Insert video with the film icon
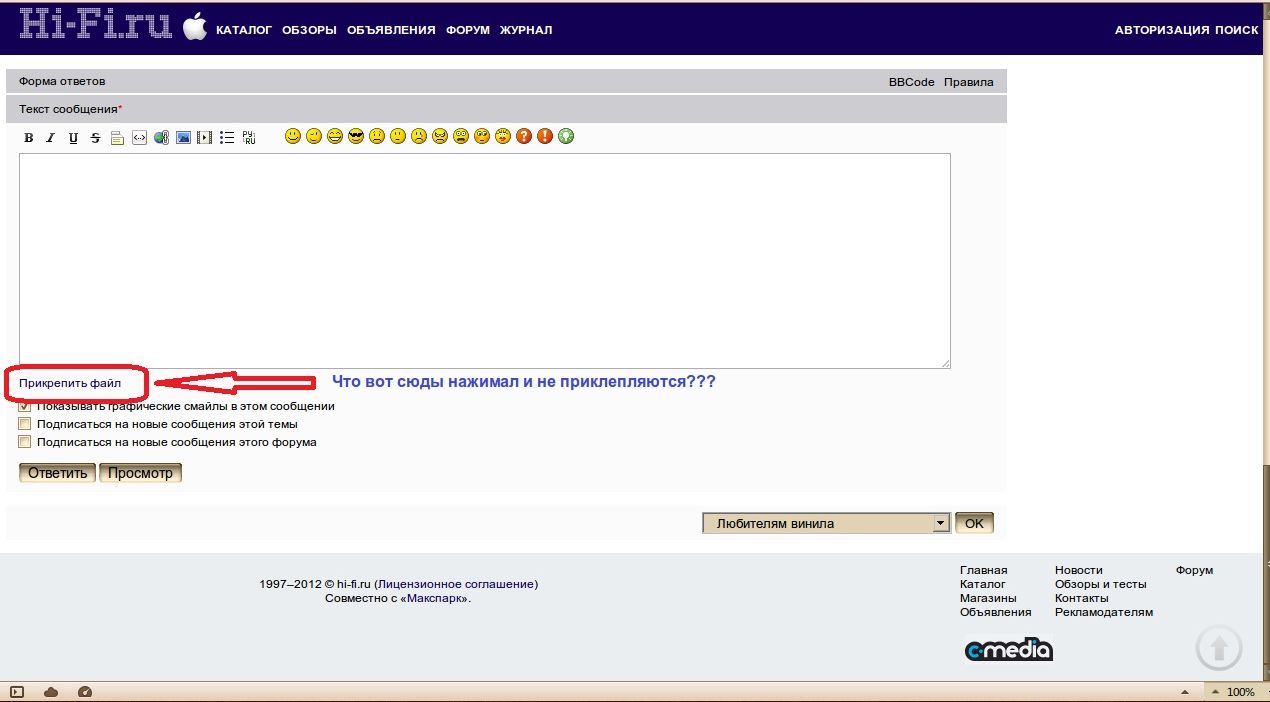The image size is (1270, 702). tap(205, 138)
